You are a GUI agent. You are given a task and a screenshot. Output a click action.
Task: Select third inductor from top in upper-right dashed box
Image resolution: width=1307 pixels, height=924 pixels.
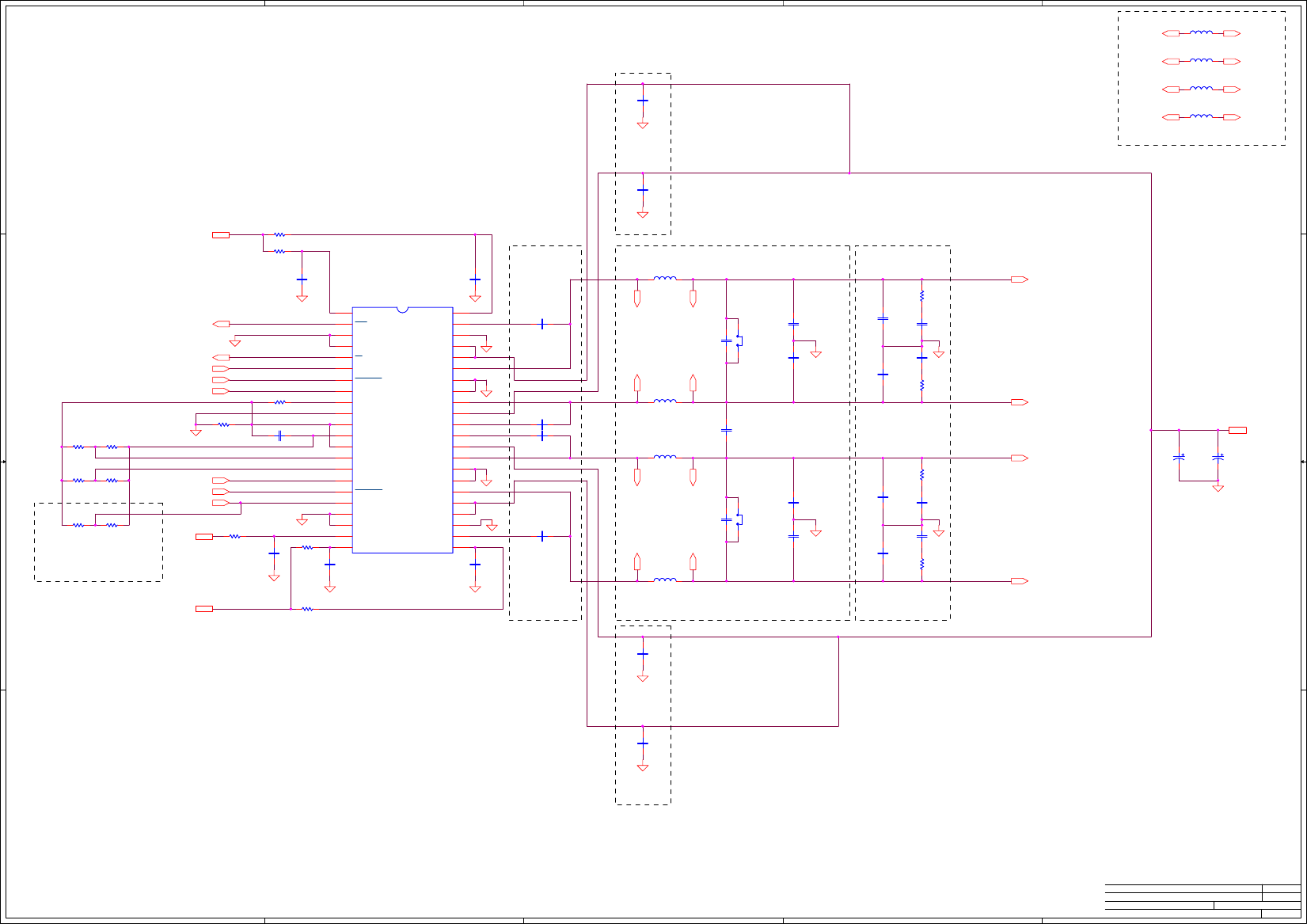[1201, 89]
